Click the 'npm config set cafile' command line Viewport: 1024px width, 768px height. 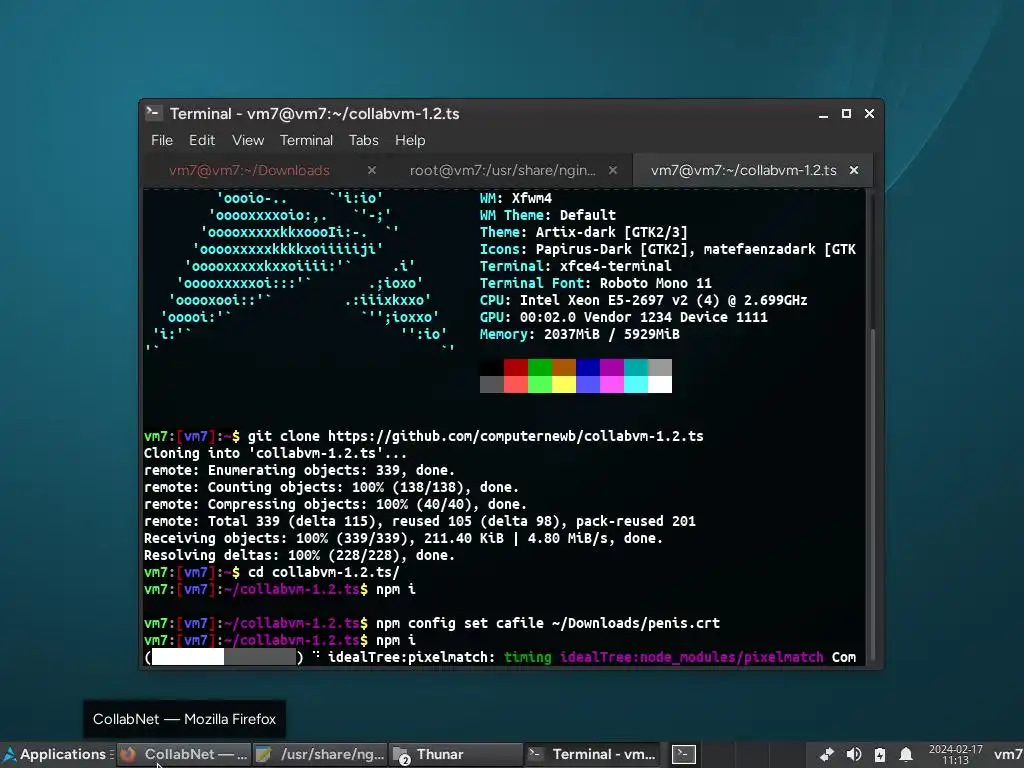coord(547,623)
